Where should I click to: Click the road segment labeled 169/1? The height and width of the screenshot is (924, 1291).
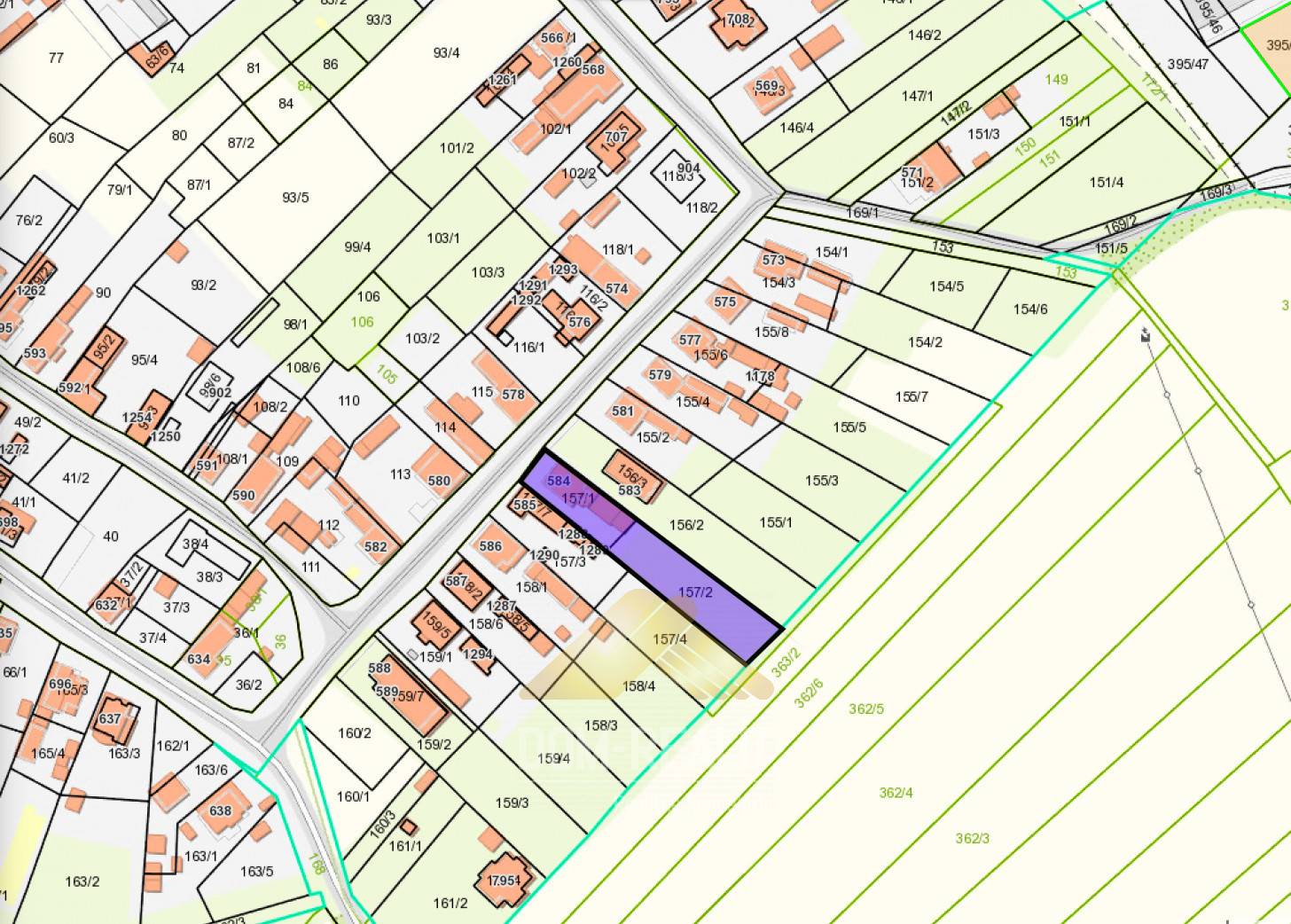[865, 212]
